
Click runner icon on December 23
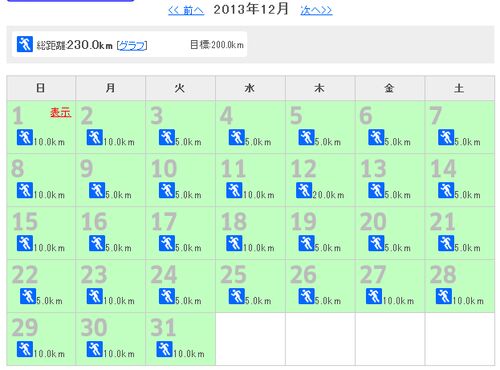pos(95,296)
